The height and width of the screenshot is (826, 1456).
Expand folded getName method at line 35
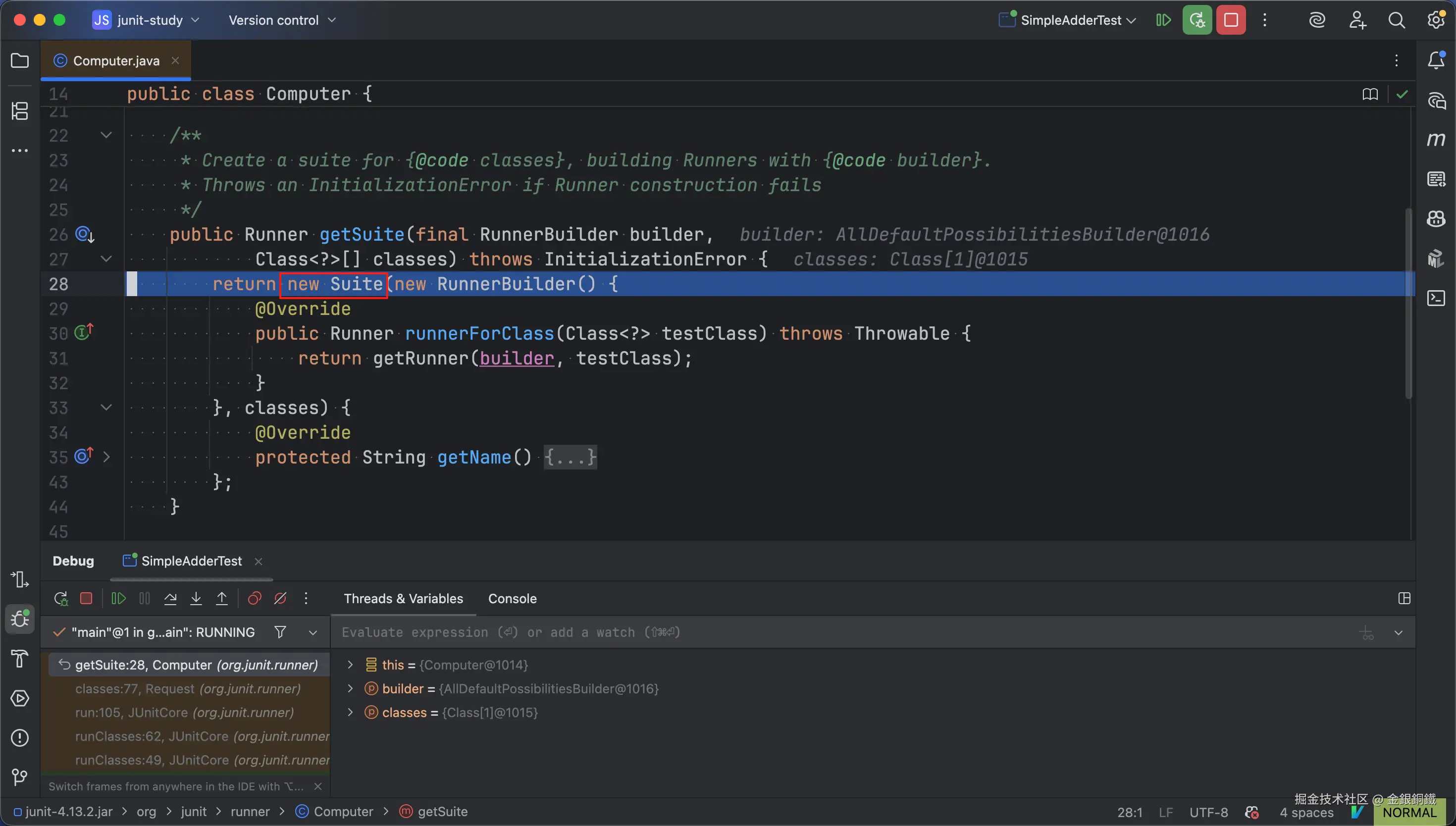(106, 457)
